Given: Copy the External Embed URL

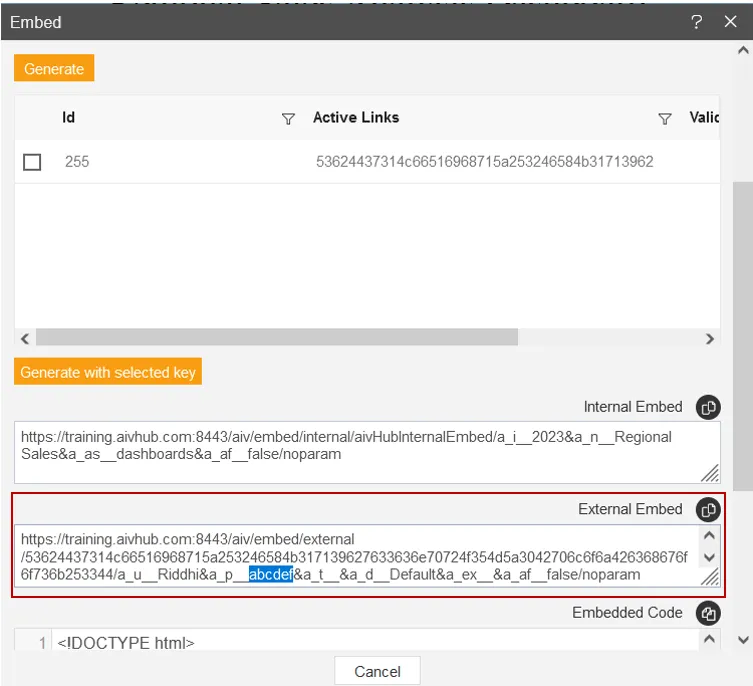Looking at the screenshot, I should [x=708, y=510].
